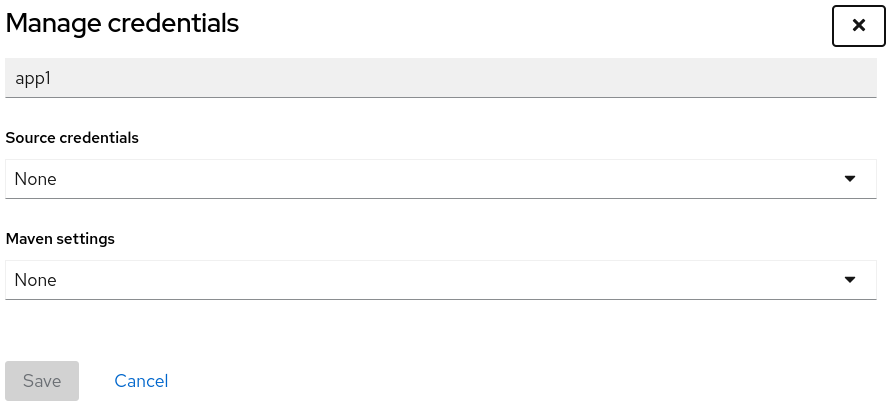Focus the app1 name field

click(x=440, y=78)
